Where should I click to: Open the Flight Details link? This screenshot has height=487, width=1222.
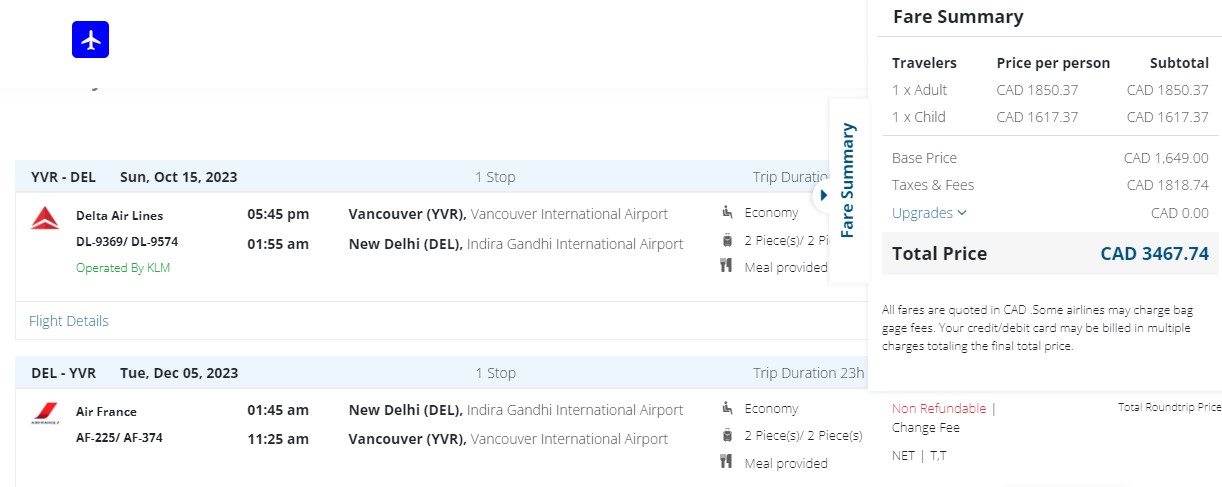coord(68,321)
